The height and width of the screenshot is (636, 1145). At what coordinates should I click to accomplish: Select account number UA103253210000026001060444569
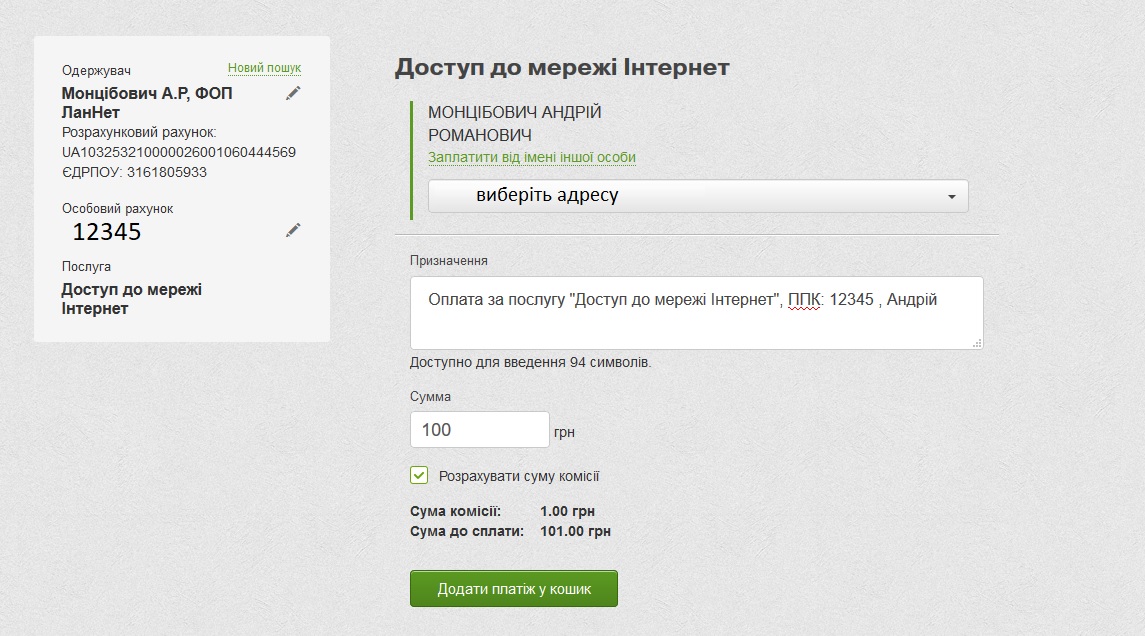click(x=179, y=153)
